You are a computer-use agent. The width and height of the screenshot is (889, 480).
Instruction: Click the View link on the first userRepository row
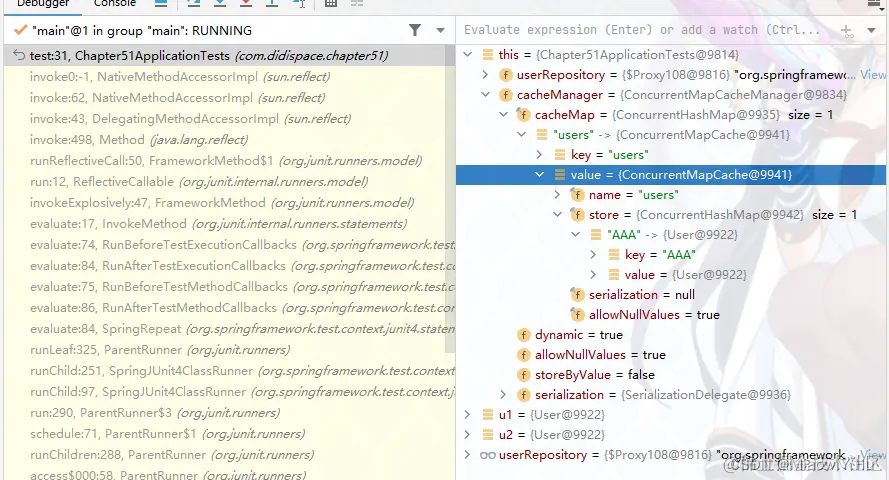point(873,75)
